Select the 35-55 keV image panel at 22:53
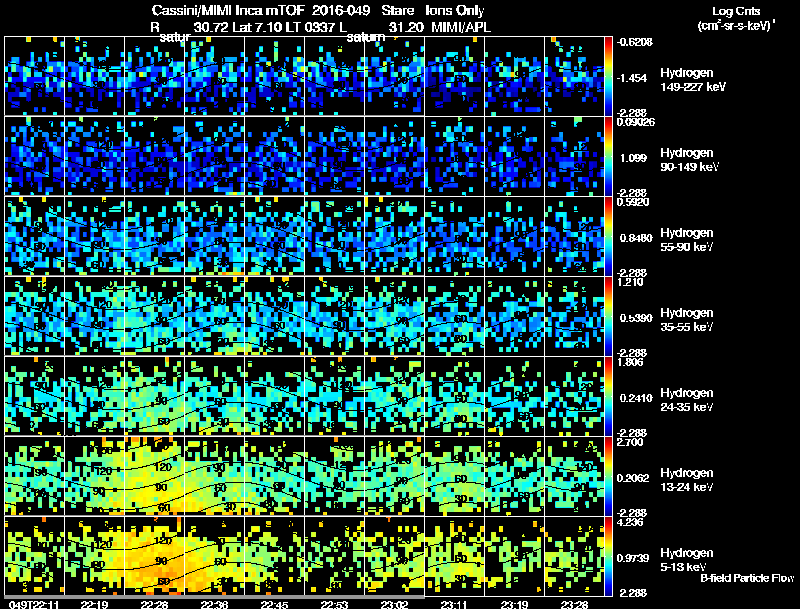This screenshot has height=609, width=800. 334,316
